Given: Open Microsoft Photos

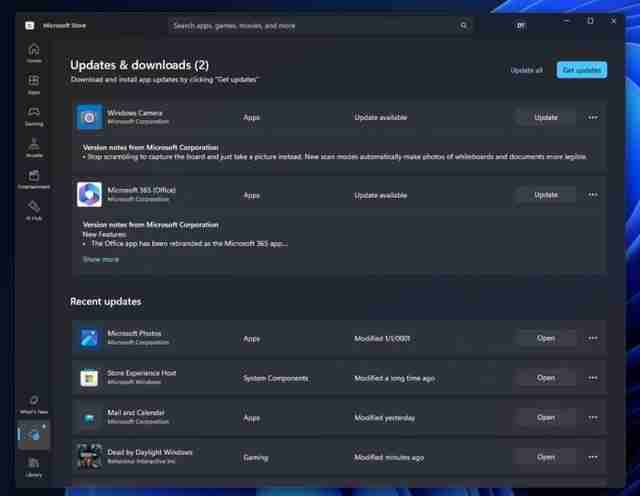Looking at the screenshot, I should point(546,338).
